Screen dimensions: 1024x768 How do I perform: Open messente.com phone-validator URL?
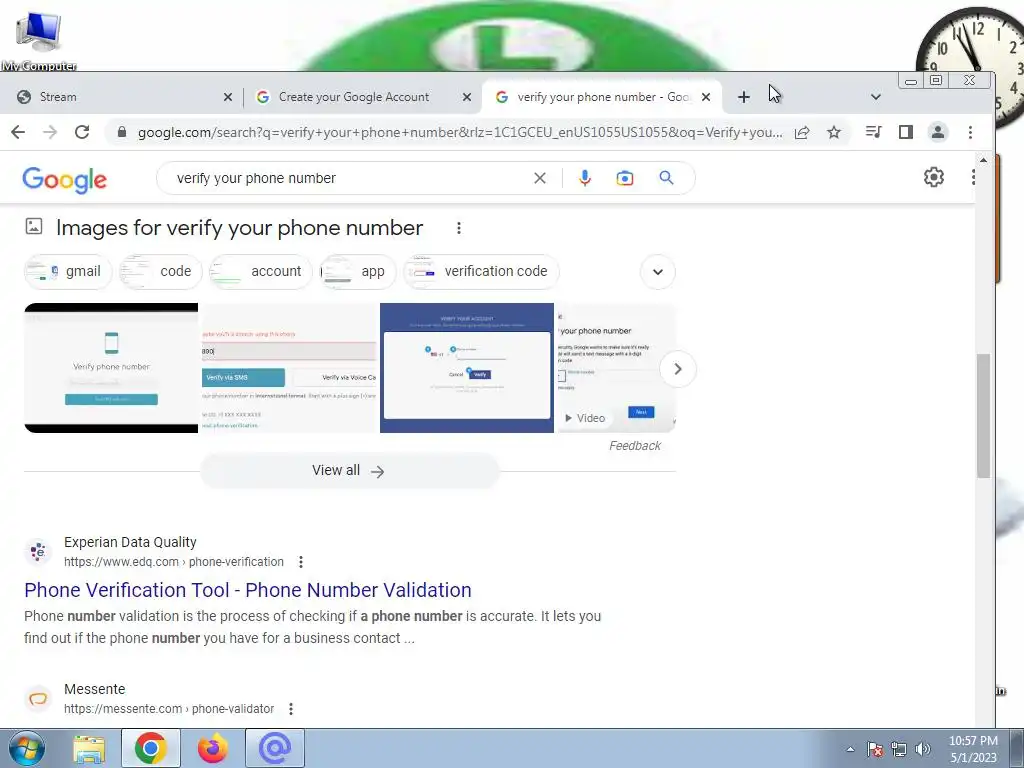click(169, 709)
